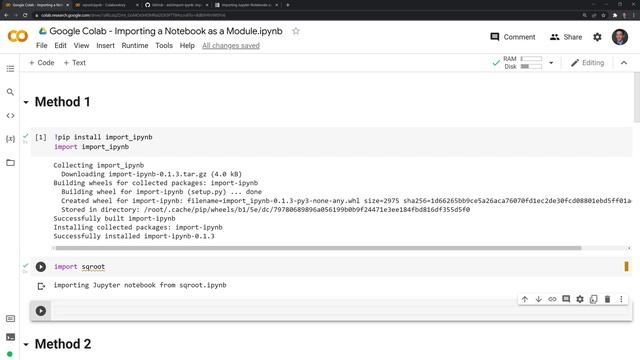The width and height of the screenshot is (640, 360).
Task: Click the Google Drive icon beside notebook title
Action: 43,31
